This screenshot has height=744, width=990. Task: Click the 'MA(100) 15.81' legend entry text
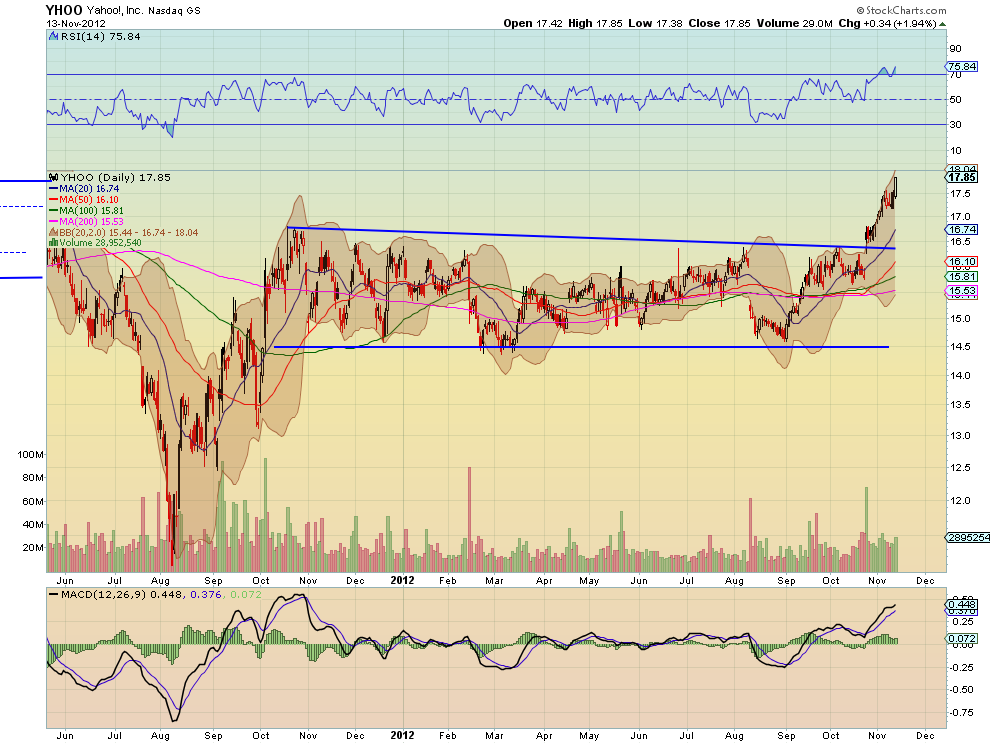coord(92,211)
